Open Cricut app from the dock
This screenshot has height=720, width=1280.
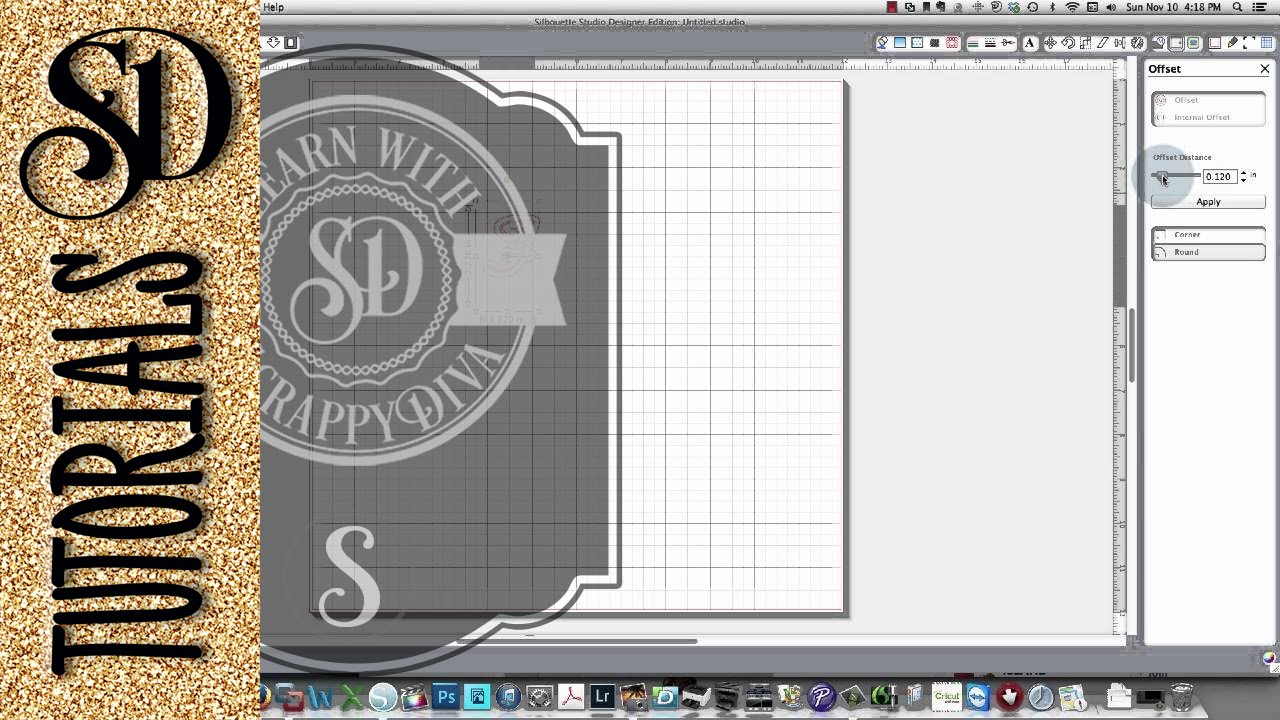(946, 697)
